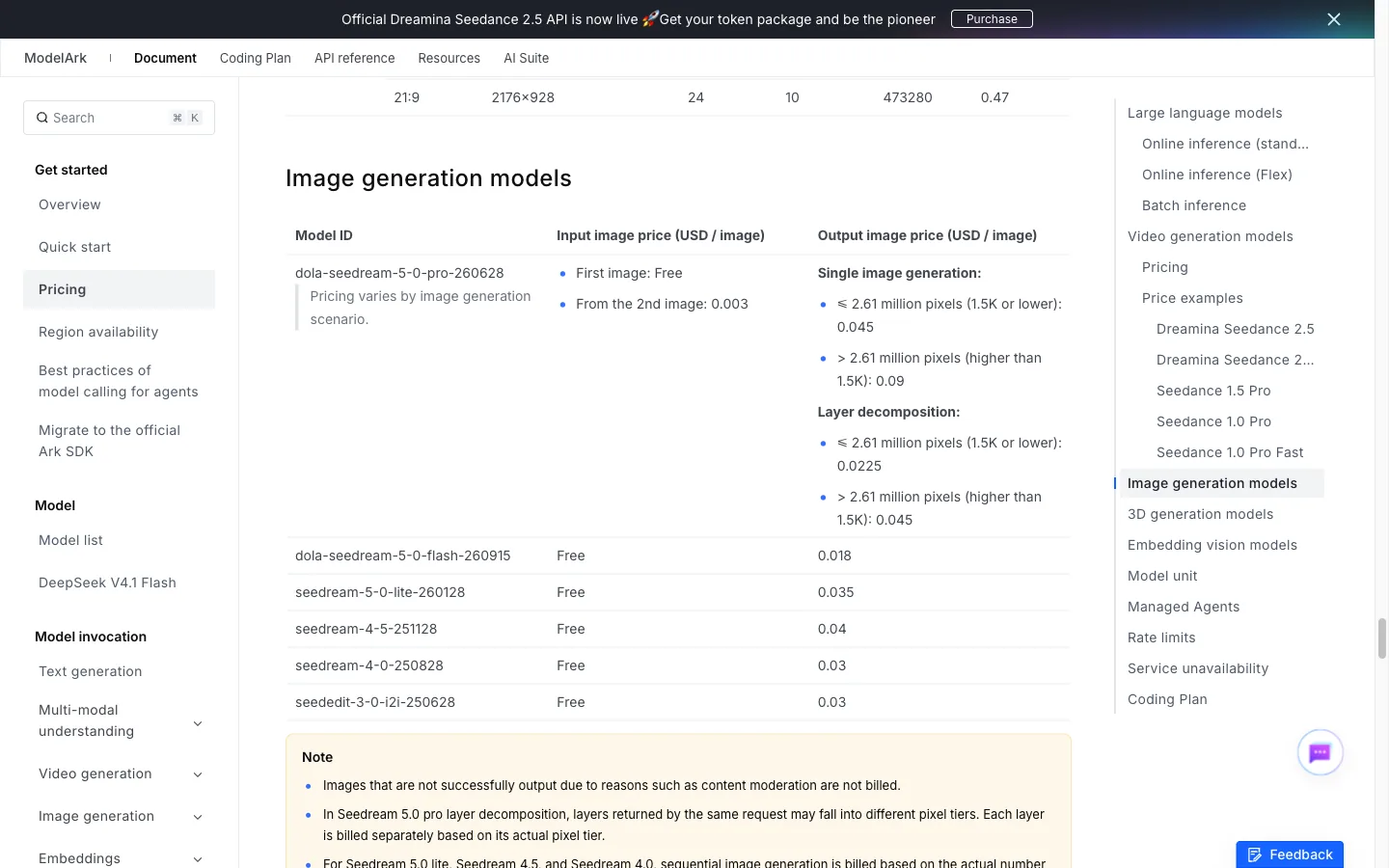Open Migrate to the official Ark SDK
The image size is (1389, 868).
[x=109, y=441]
